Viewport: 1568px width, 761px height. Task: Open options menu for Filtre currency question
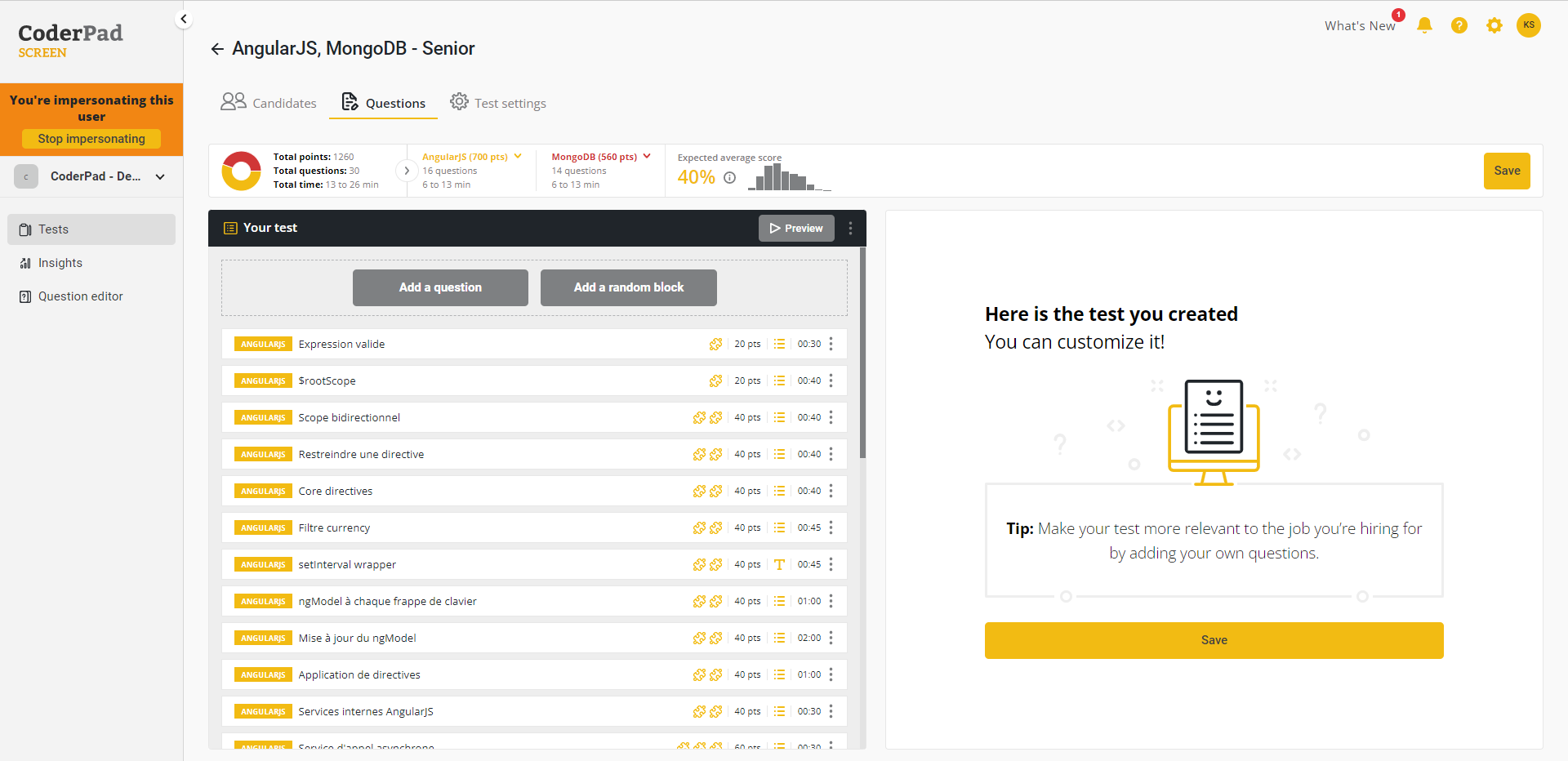click(831, 527)
